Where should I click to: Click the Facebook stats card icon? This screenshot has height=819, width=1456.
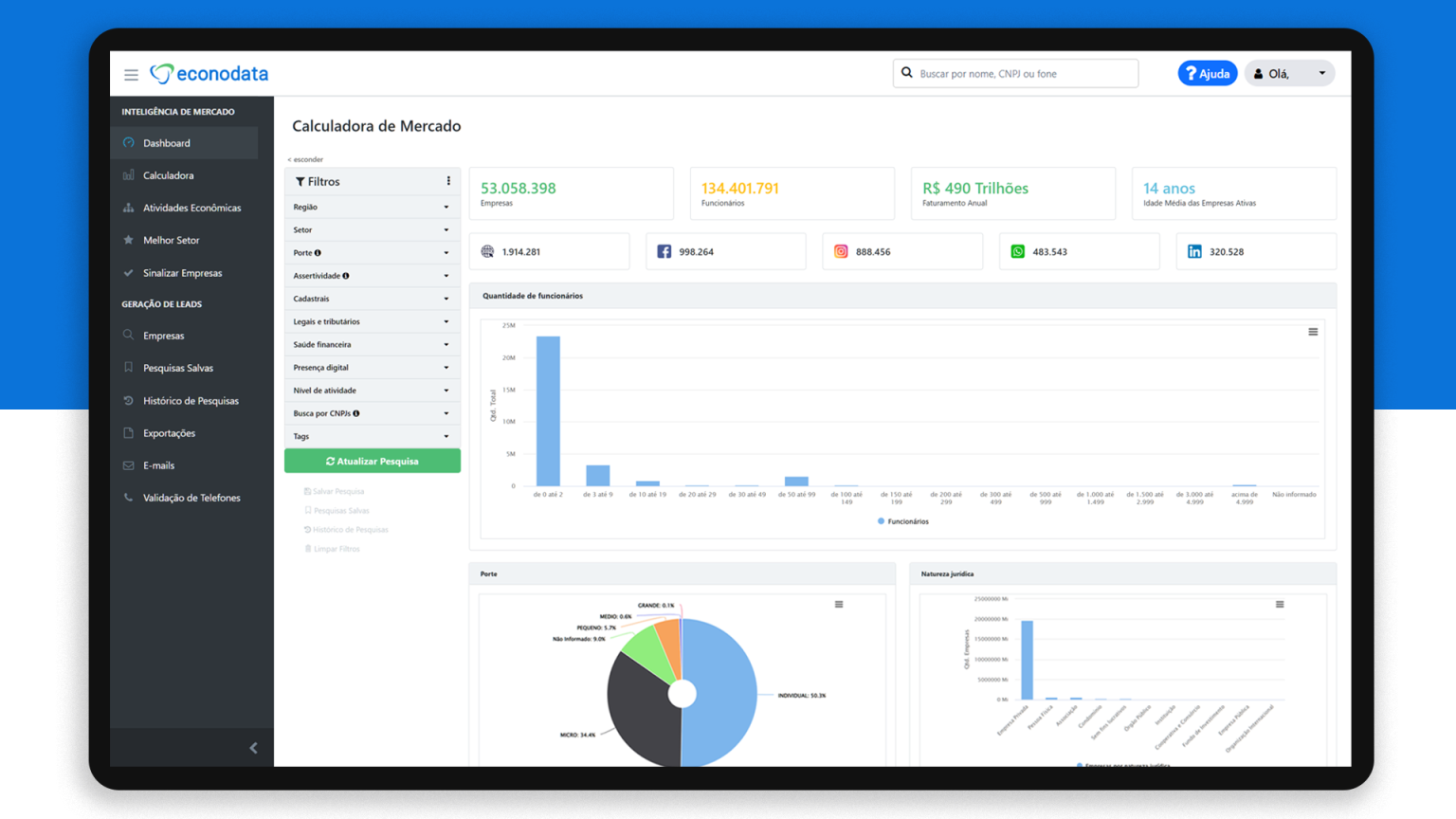tap(663, 251)
